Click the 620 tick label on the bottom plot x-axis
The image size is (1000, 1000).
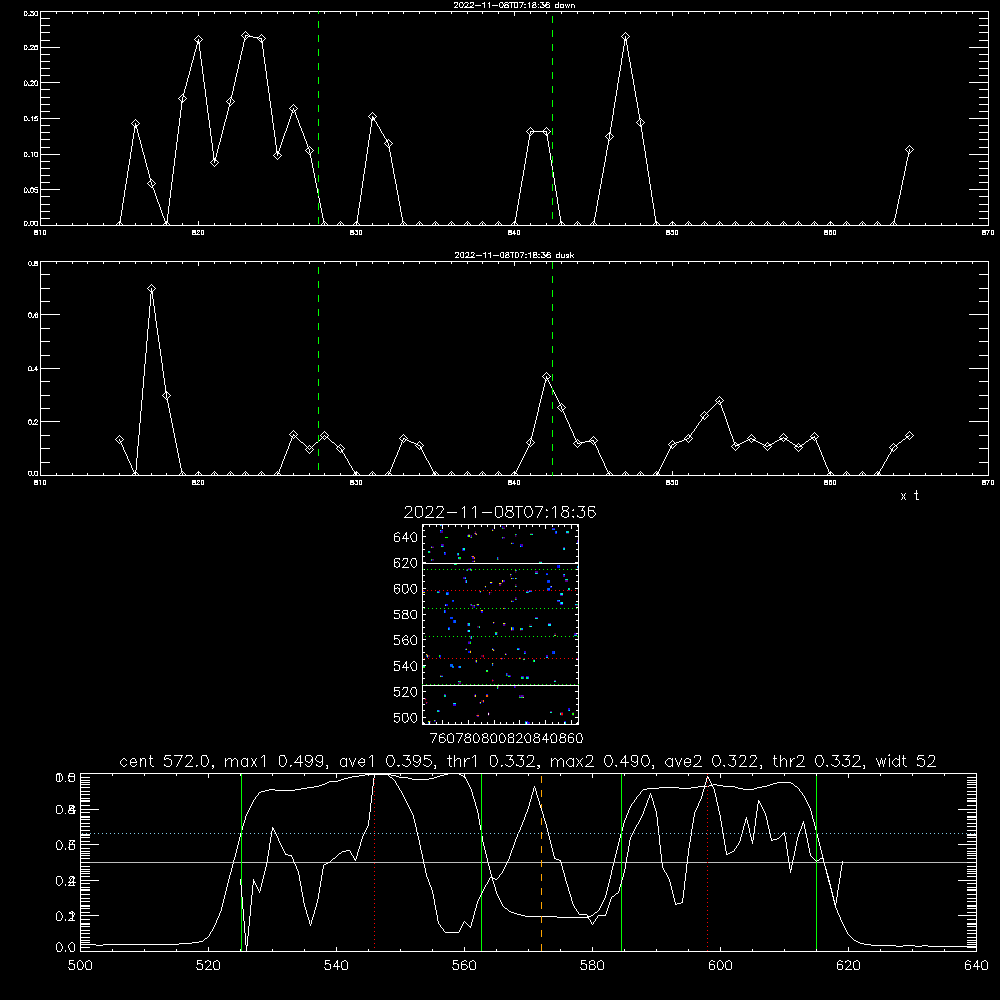coord(848,966)
